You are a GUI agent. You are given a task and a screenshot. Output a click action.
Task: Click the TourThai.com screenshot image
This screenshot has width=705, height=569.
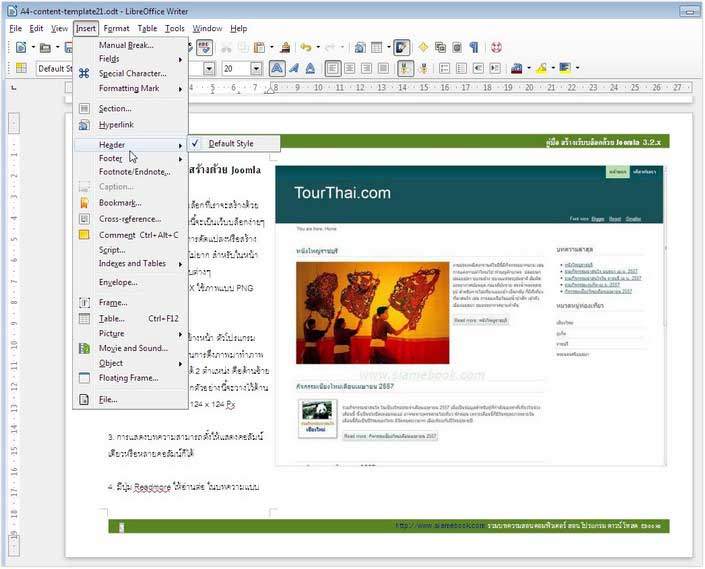[x=470, y=316]
